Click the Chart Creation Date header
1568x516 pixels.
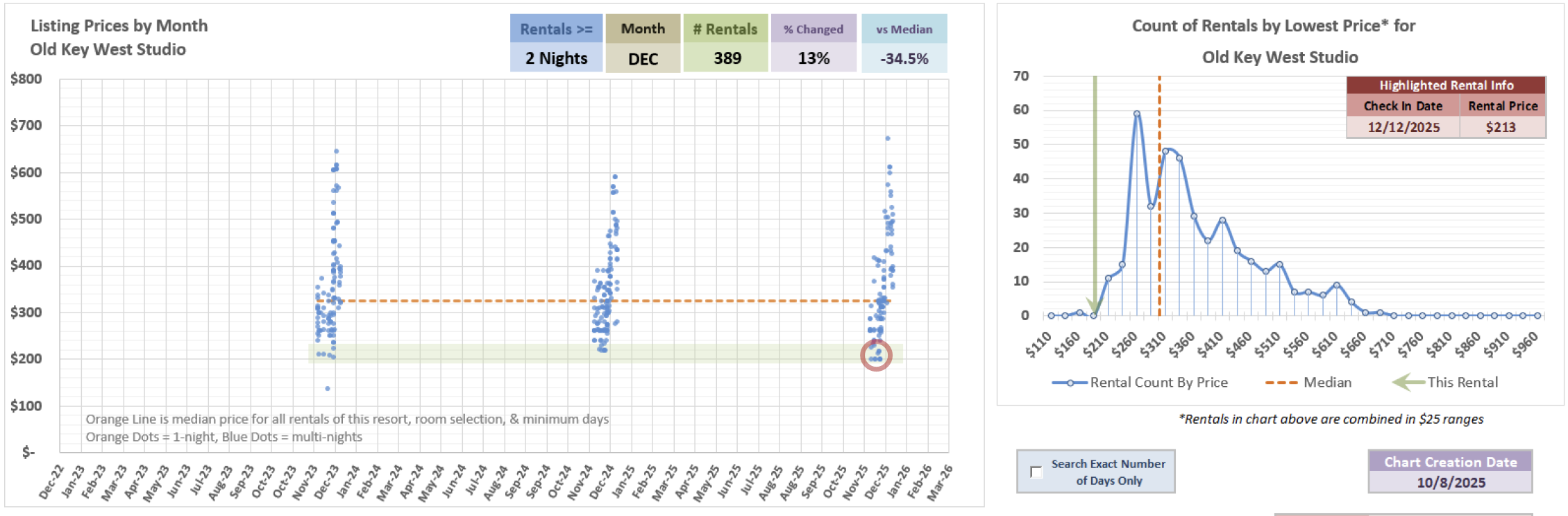pos(1450,462)
